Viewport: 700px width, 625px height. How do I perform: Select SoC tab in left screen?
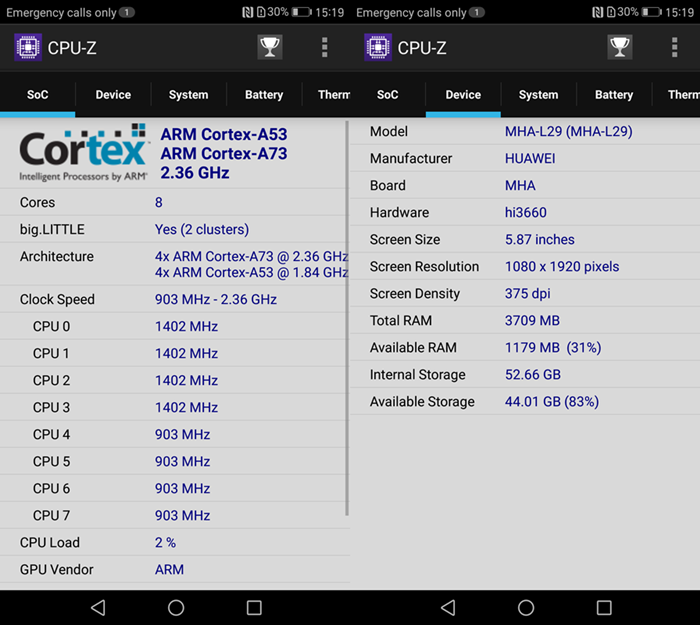coord(38,95)
